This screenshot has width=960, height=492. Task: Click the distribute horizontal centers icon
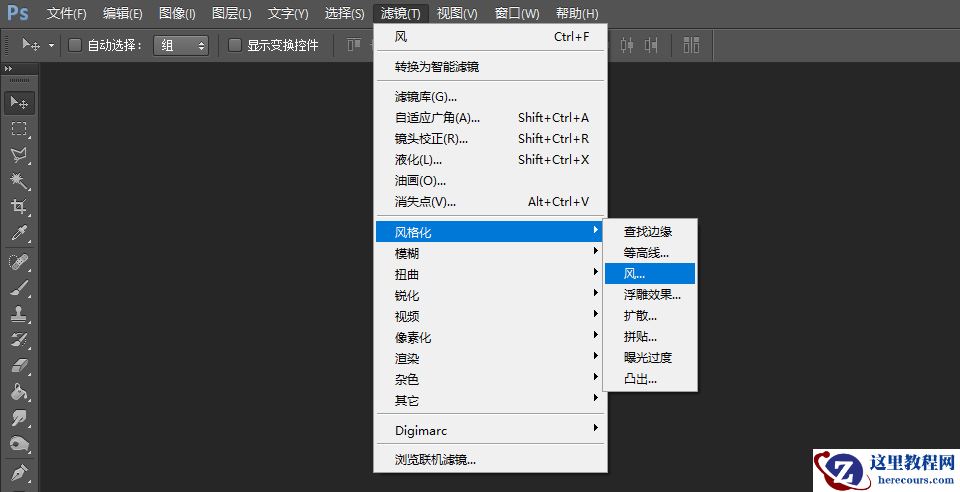626,45
